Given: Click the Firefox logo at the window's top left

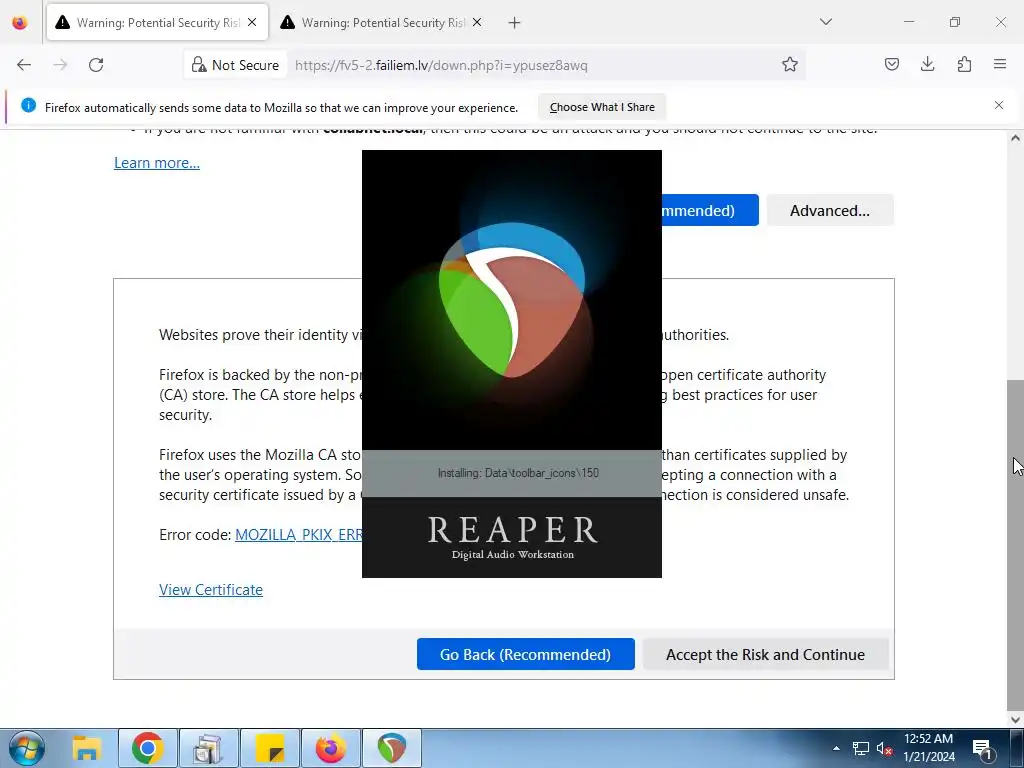Looking at the screenshot, I should click(20, 22).
